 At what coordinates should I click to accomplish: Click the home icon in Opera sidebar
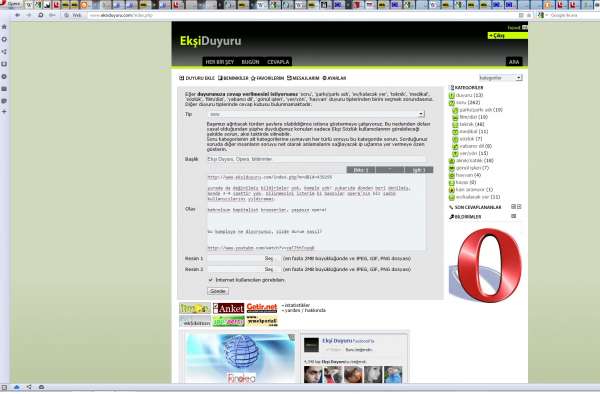click(4, 27)
